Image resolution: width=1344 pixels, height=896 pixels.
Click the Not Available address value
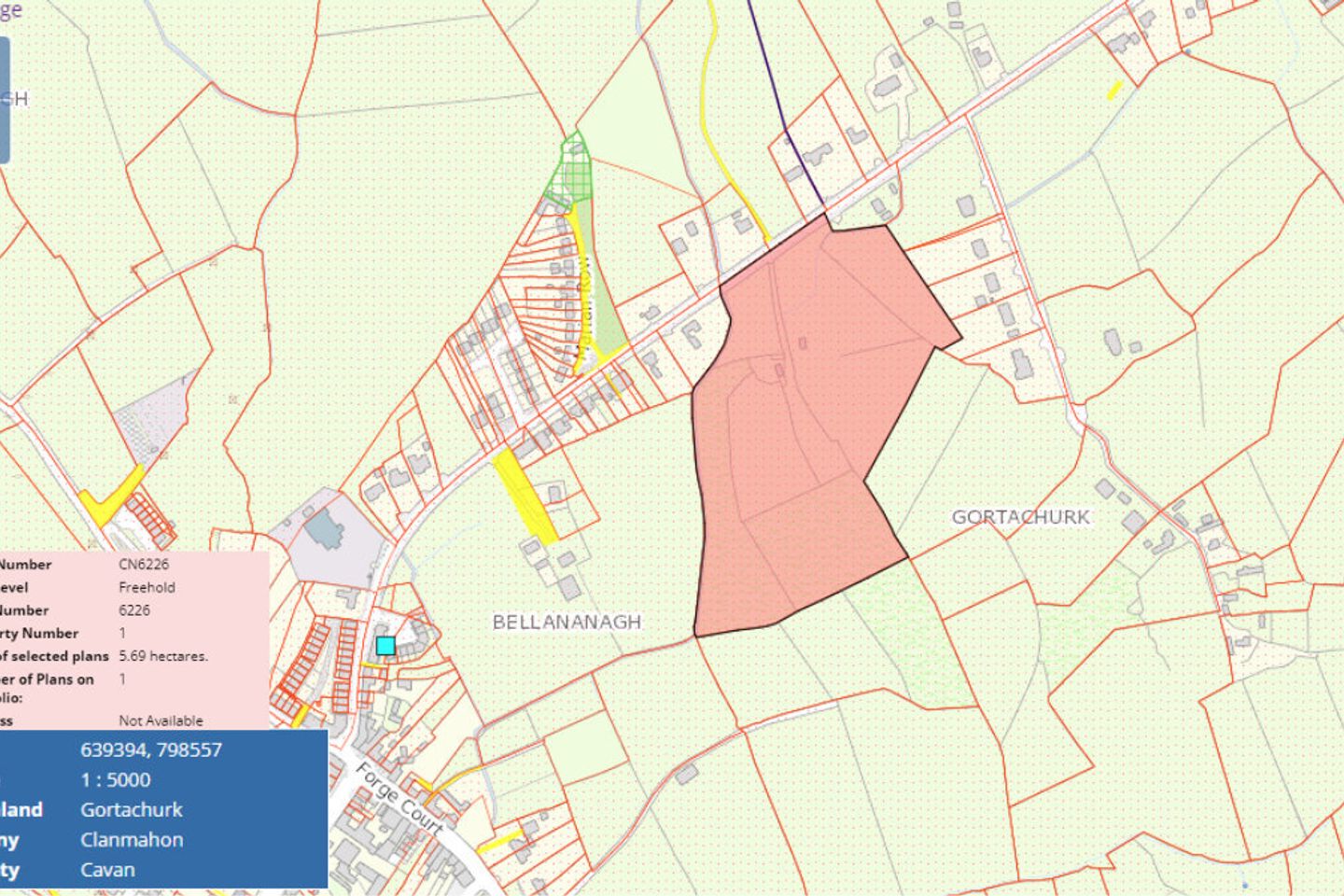coord(160,721)
